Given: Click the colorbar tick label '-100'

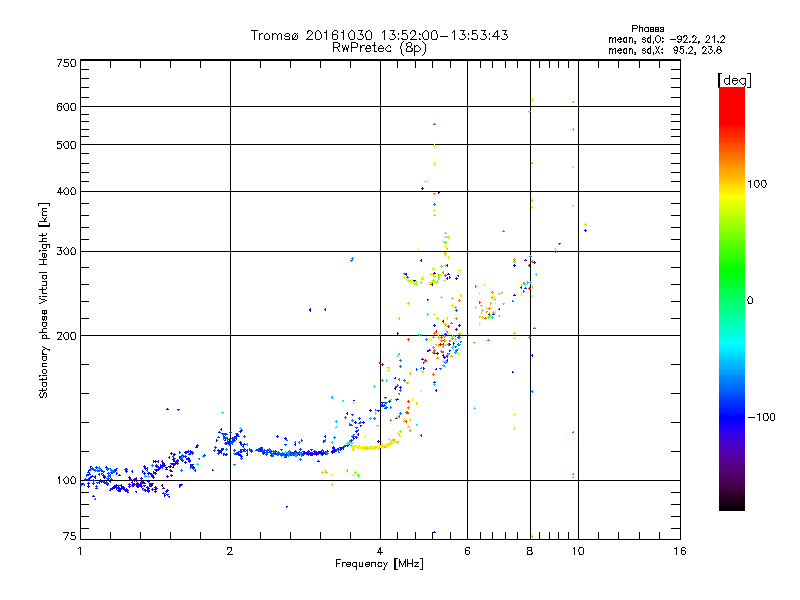Looking at the screenshot, I should pos(761,417).
